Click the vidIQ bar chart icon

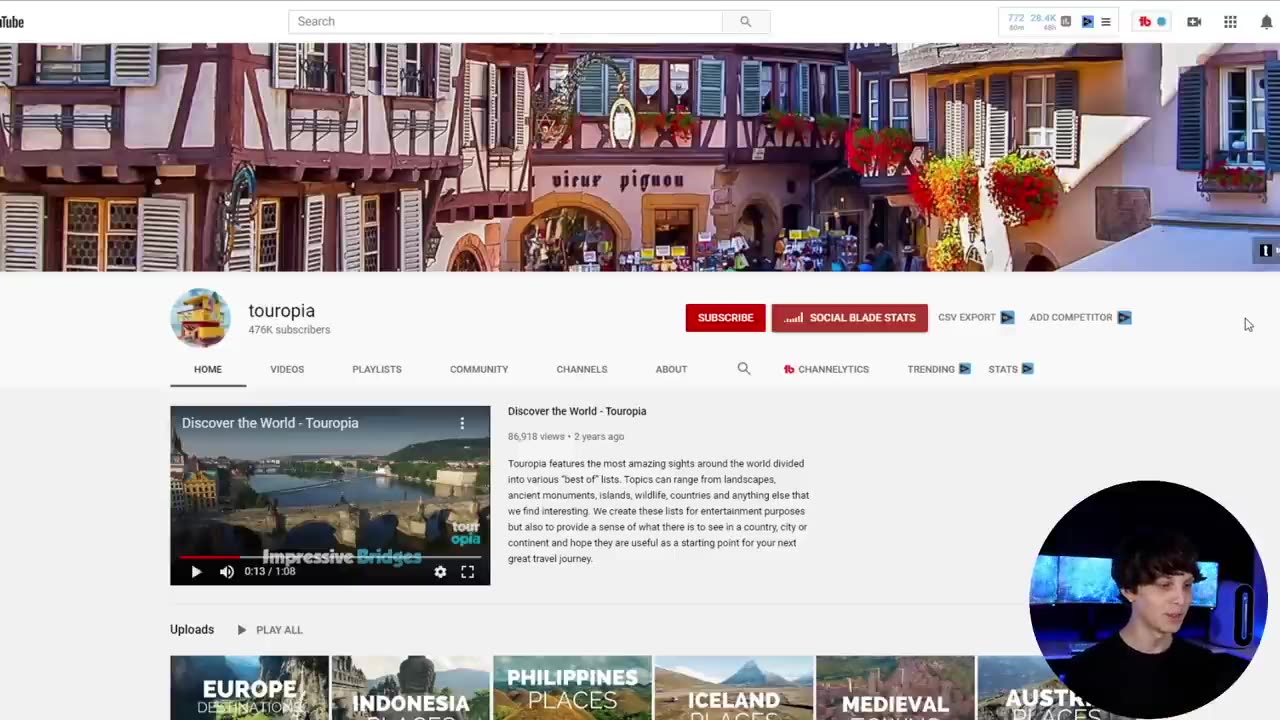1066,21
